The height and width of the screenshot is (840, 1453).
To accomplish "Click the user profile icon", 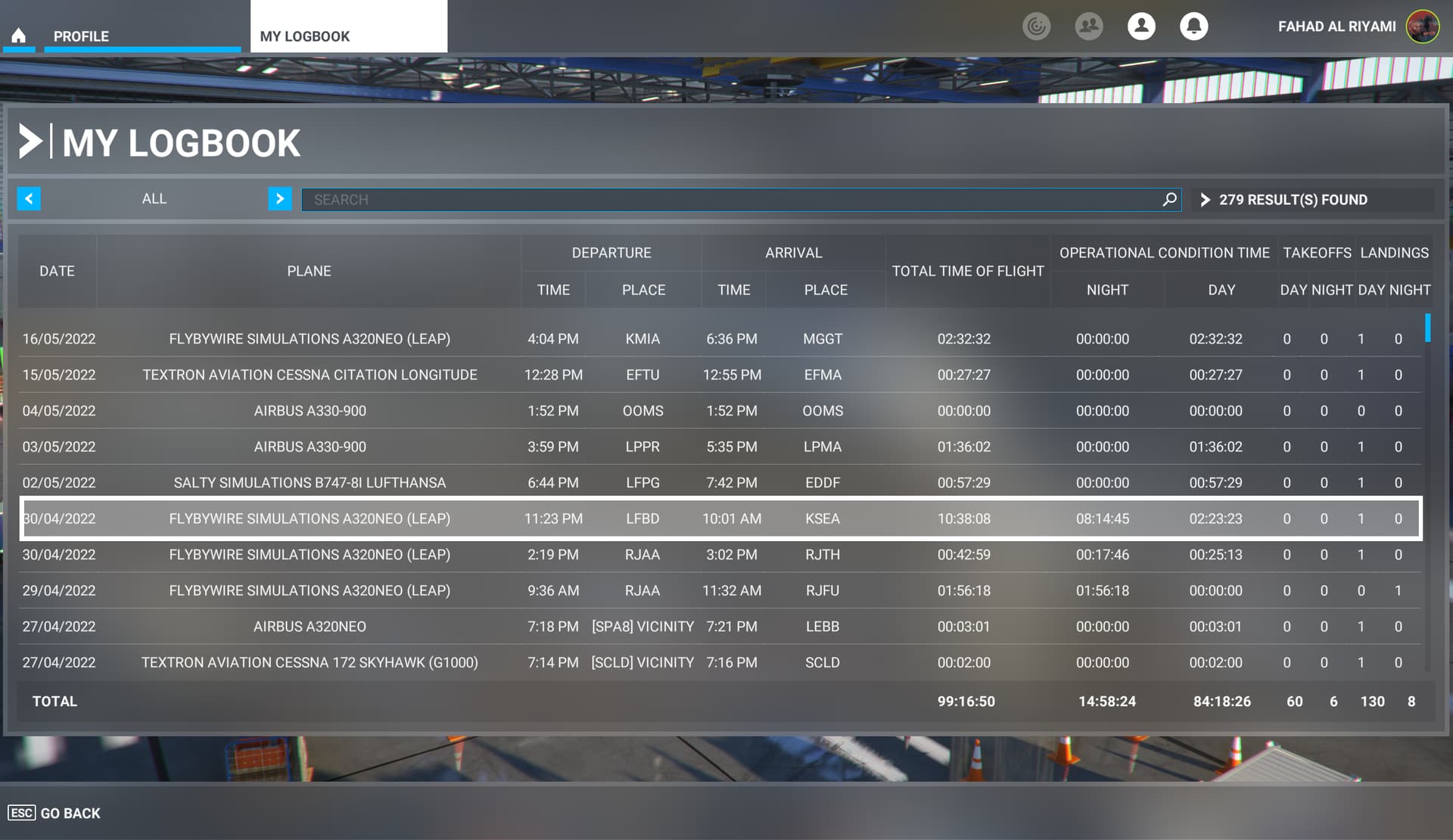I will pos(1141,26).
